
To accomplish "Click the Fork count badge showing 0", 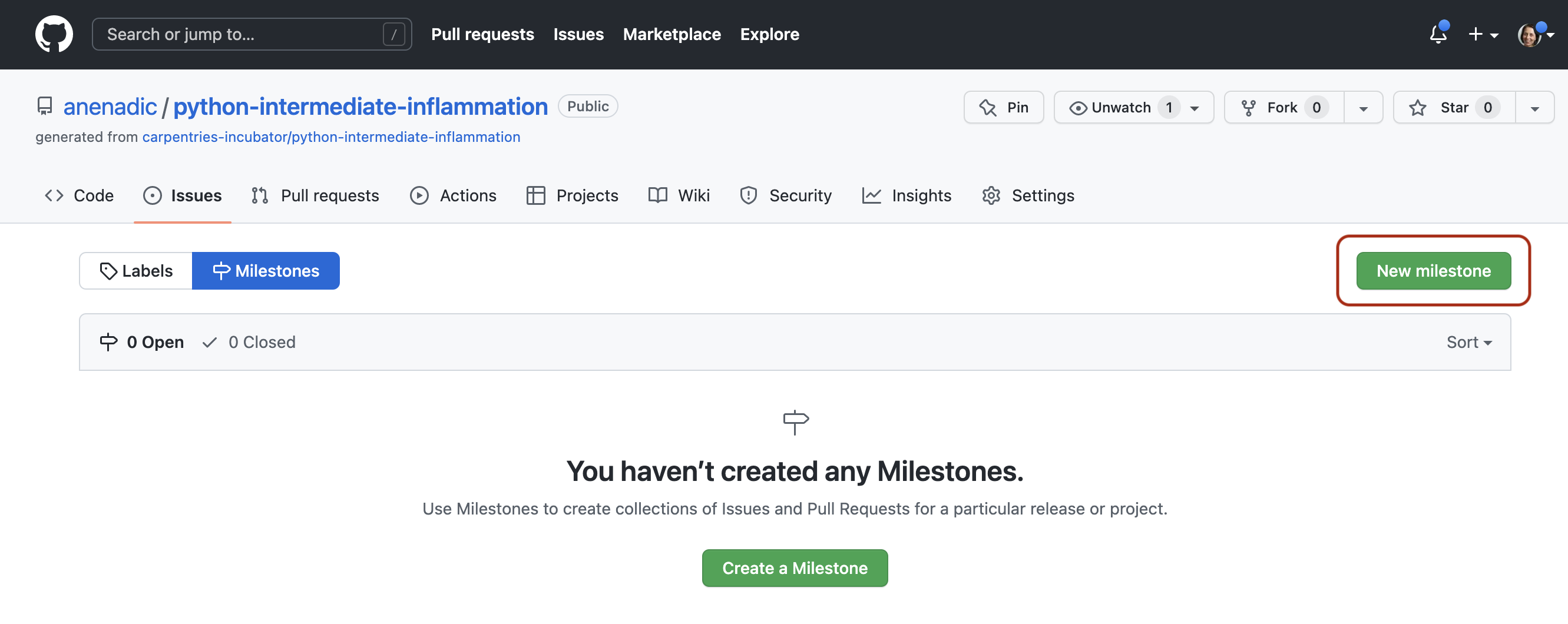I will [1316, 108].
